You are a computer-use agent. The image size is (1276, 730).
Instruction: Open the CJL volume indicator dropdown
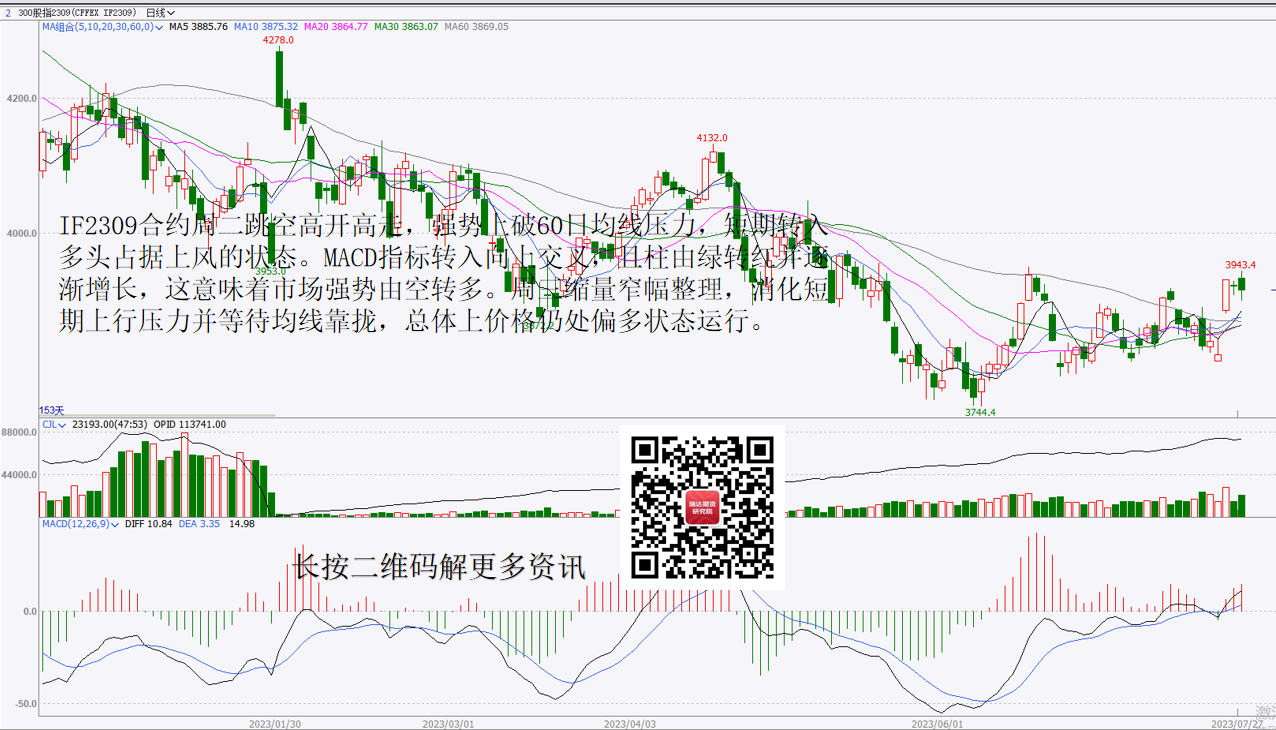tap(54, 425)
